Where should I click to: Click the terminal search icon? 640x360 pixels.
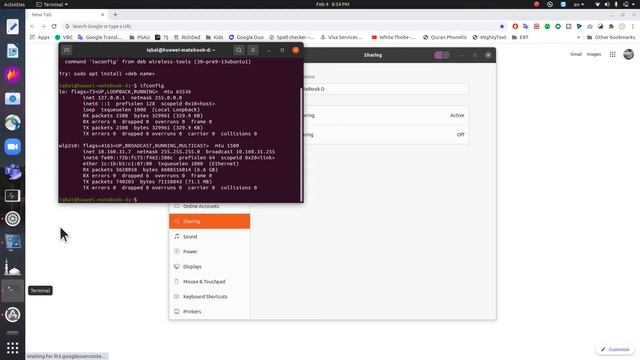pyautogui.click(x=239, y=50)
